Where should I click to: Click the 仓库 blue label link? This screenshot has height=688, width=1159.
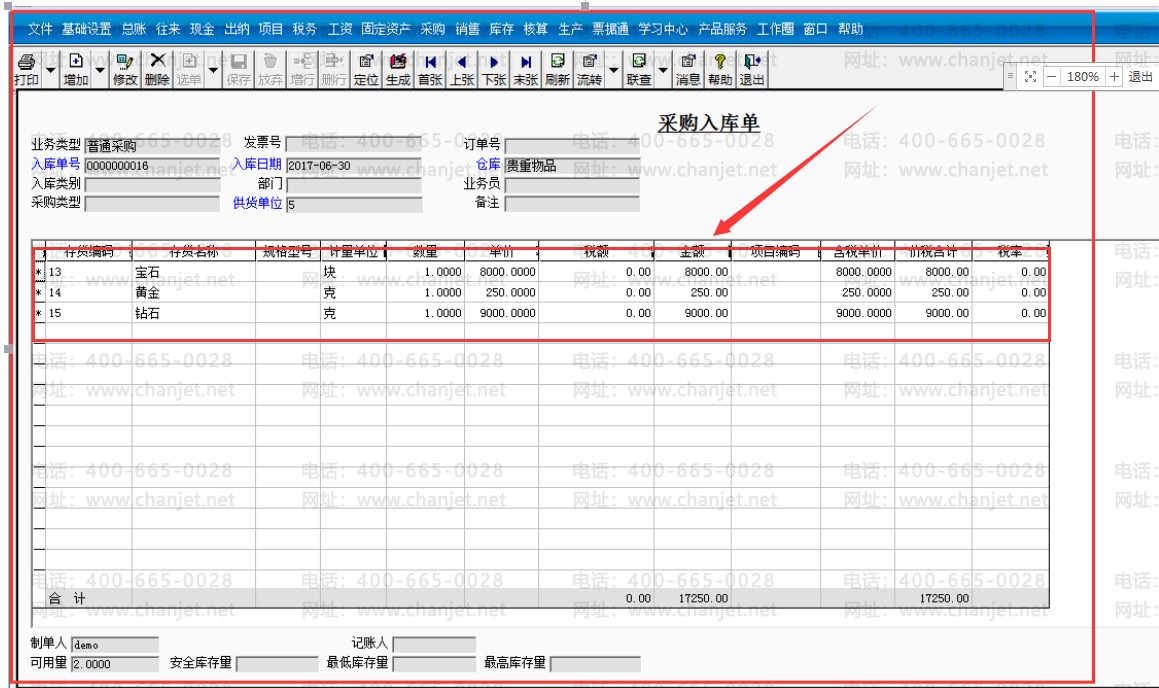(x=488, y=164)
